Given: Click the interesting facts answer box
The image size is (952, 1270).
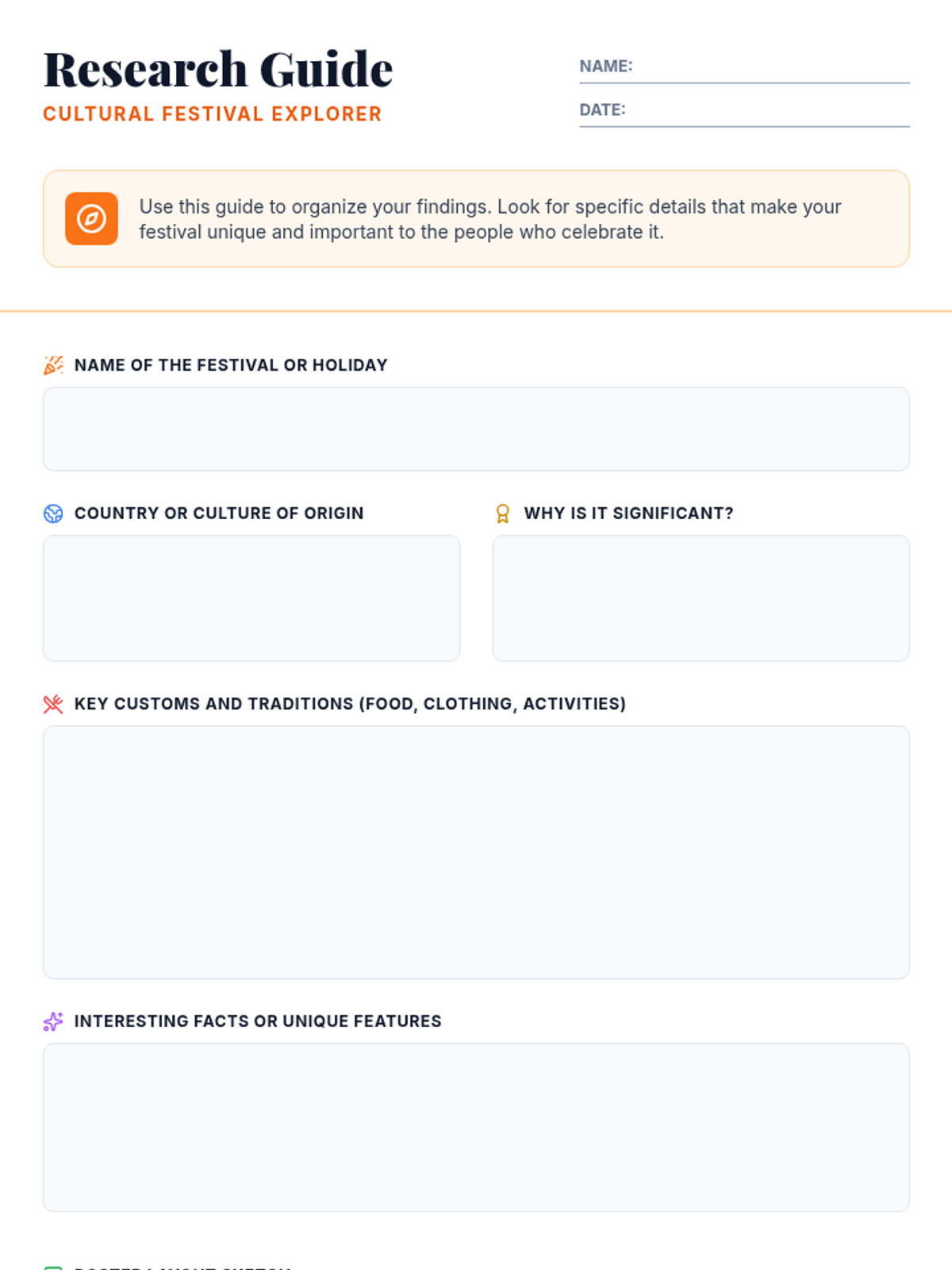Looking at the screenshot, I should coord(476,1128).
